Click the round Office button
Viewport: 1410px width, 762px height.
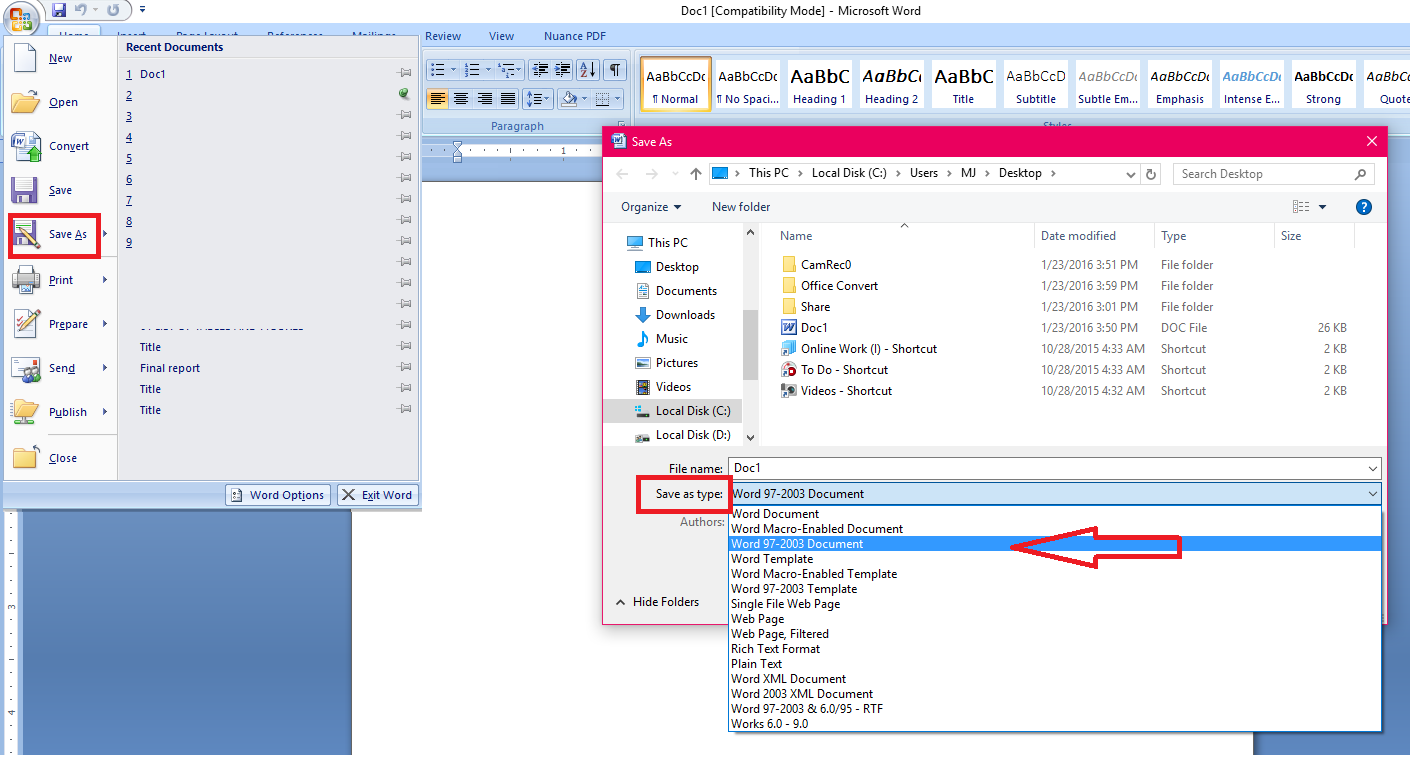(22, 17)
